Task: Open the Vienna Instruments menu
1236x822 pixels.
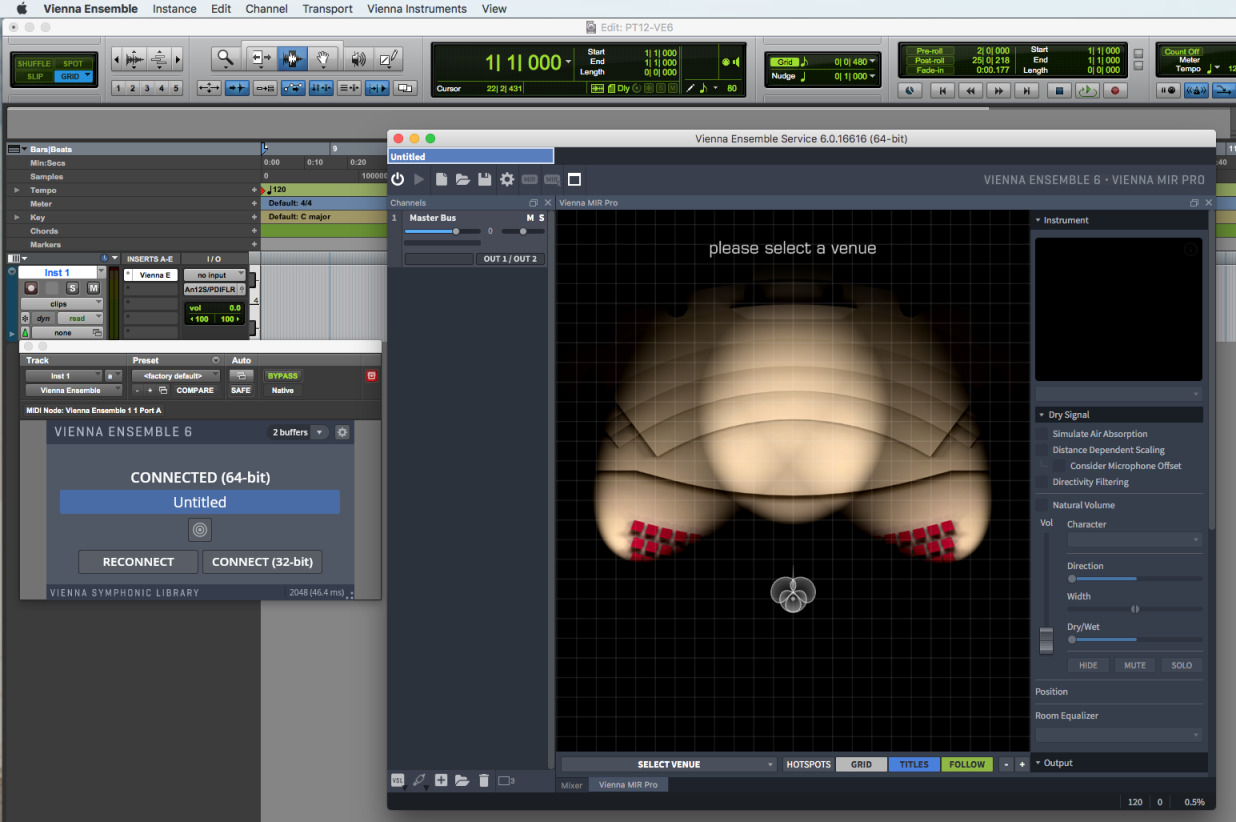Action: point(417,9)
